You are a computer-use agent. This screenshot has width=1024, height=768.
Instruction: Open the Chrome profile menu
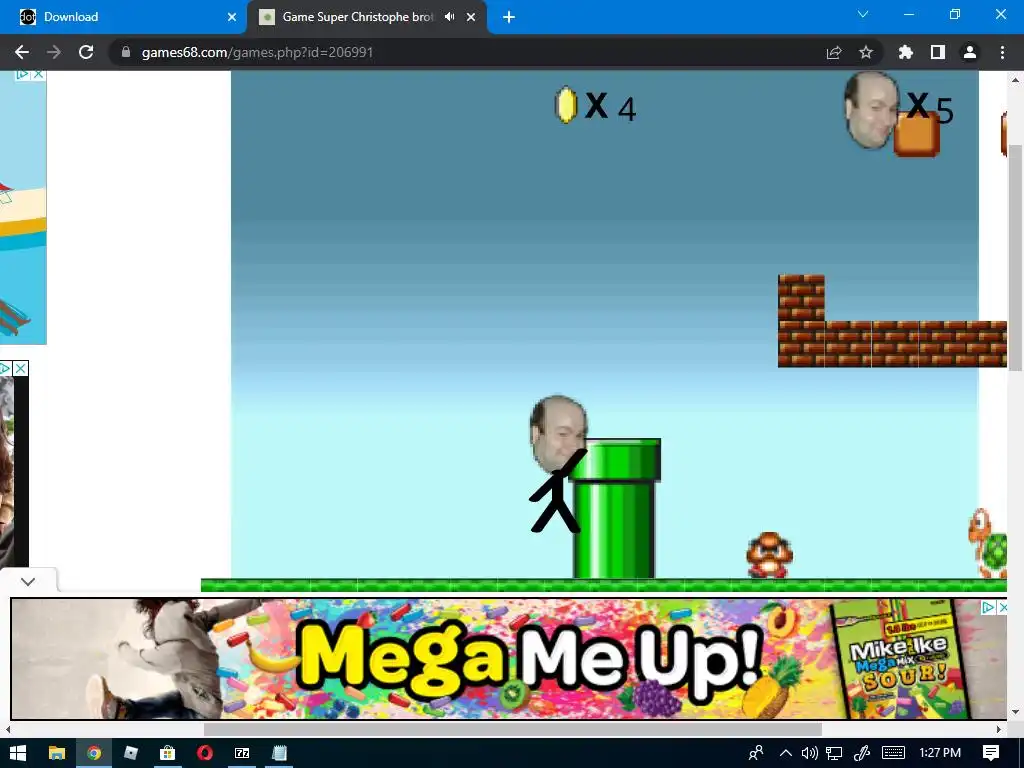point(970,52)
